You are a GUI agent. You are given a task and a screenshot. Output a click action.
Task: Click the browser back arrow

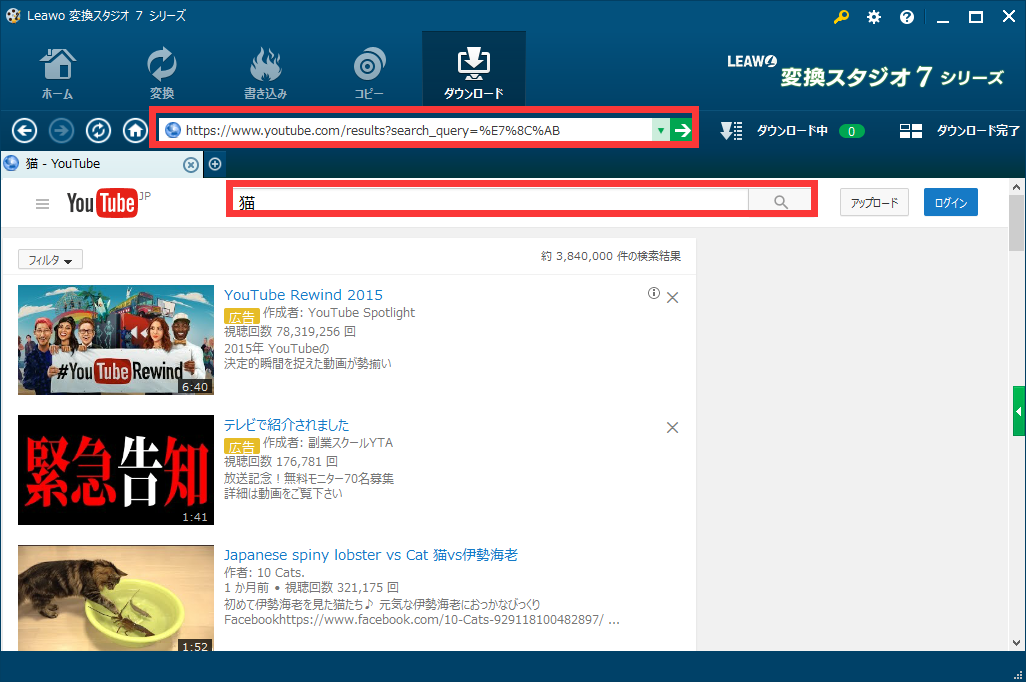tap(24, 130)
